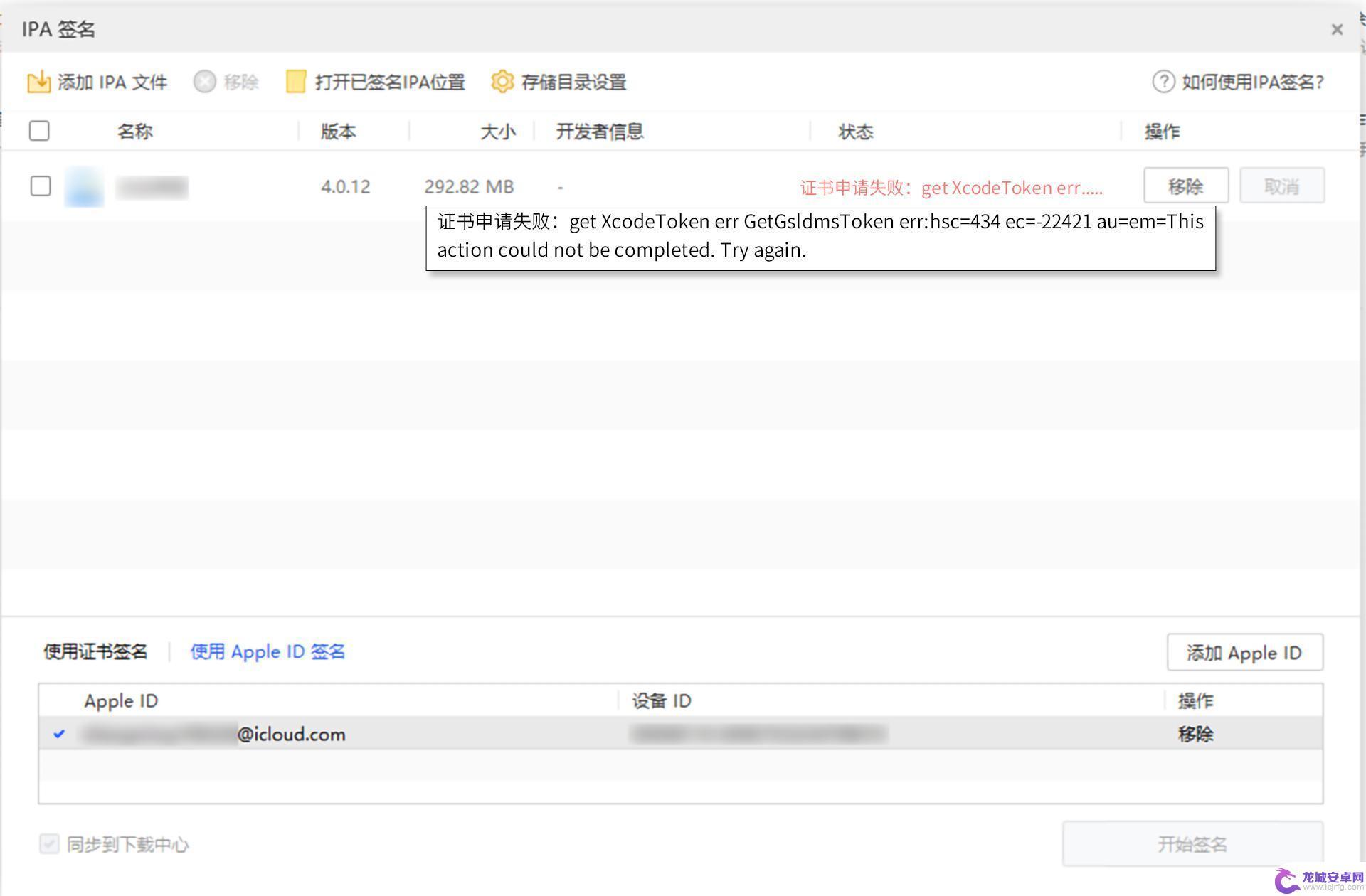The image size is (1366, 896).
Task: Toggle the 同步到下载中心 checkbox
Action: 49,844
